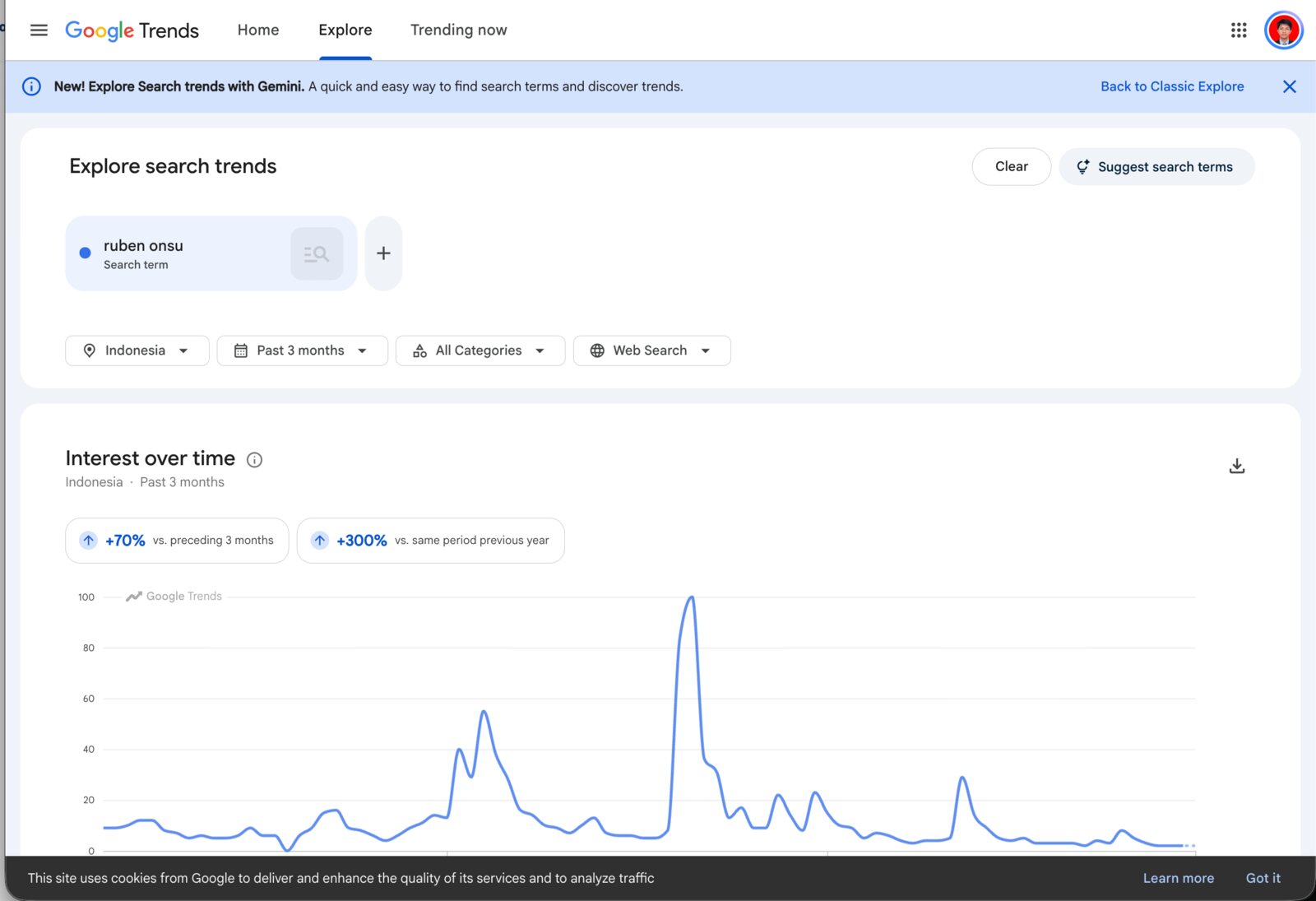This screenshot has width=1316, height=901.
Task: Click the 100 label on chart axis
Action: coord(86,597)
